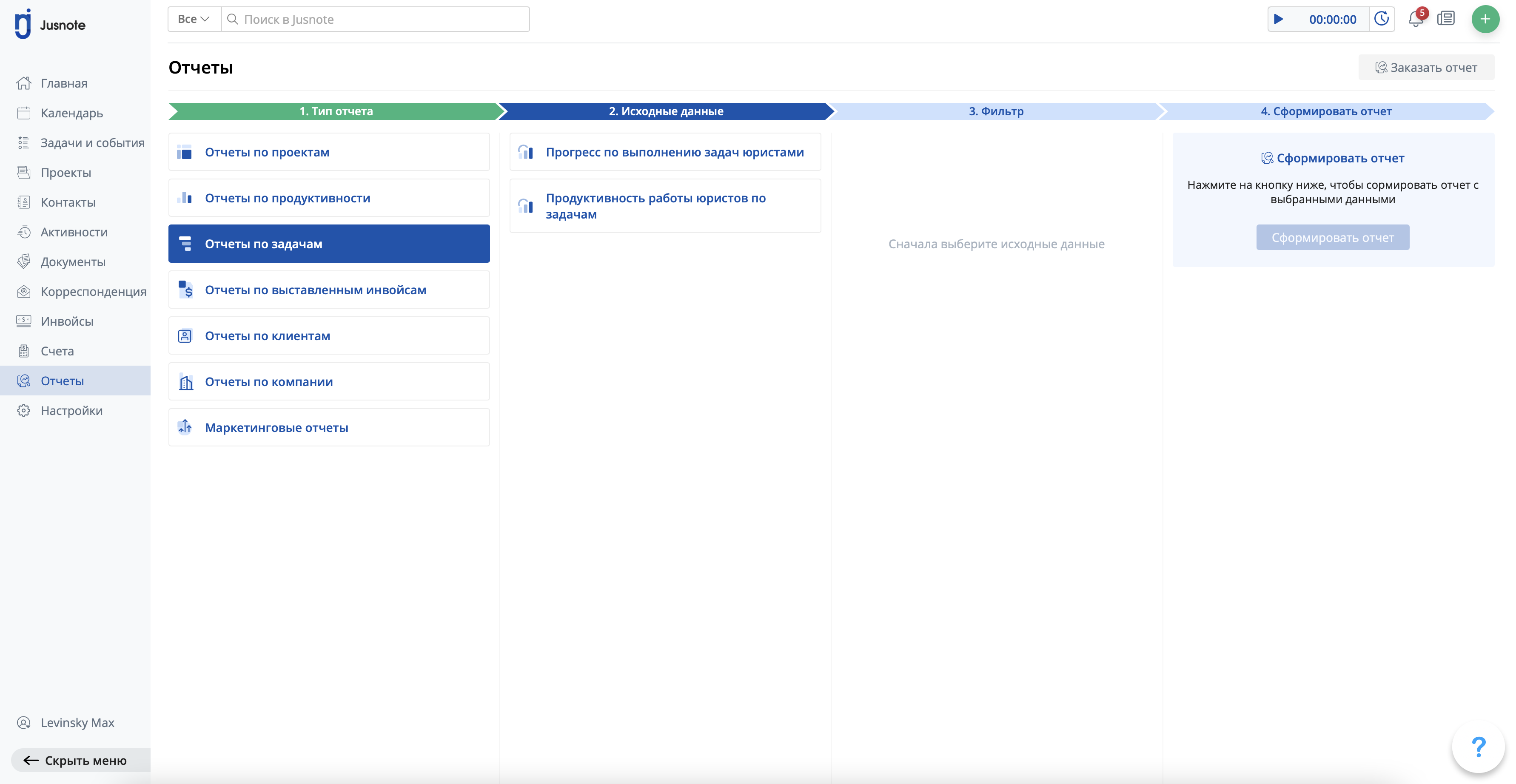Open the time log clock icon
1516x784 pixels.
point(1381,20)
